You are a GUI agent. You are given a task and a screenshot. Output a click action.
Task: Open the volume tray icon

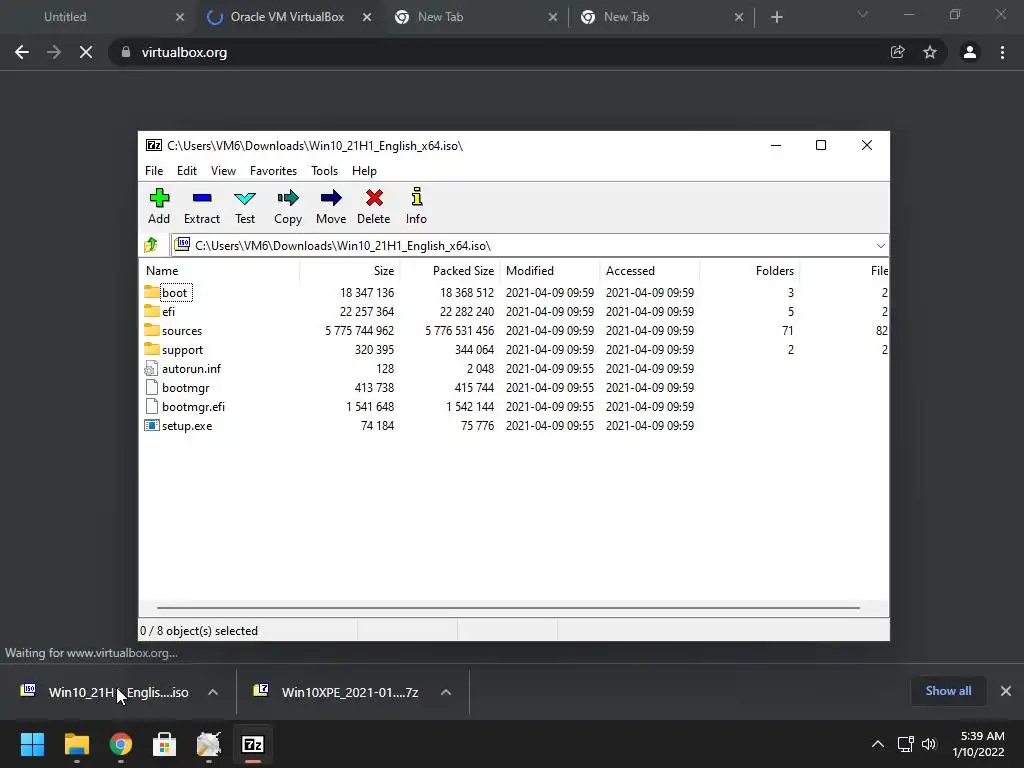929,744
